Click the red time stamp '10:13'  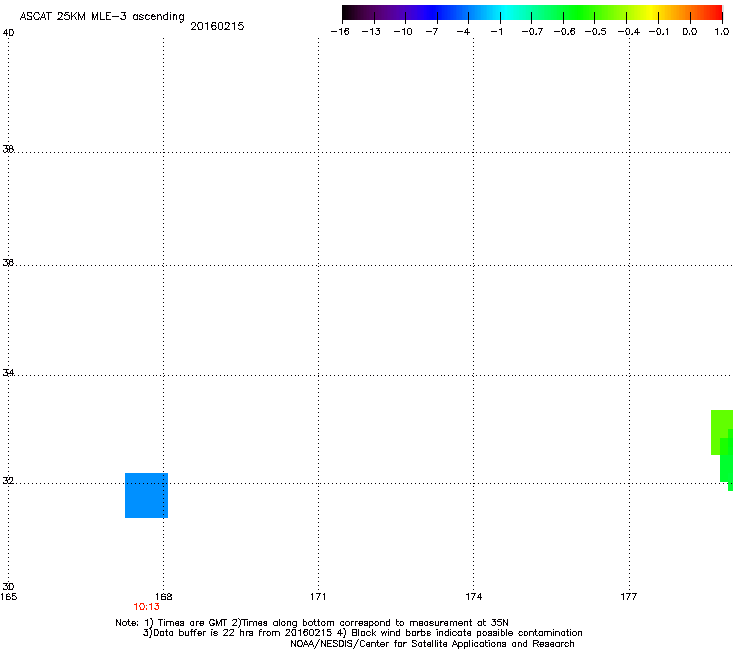pos(146,607)
